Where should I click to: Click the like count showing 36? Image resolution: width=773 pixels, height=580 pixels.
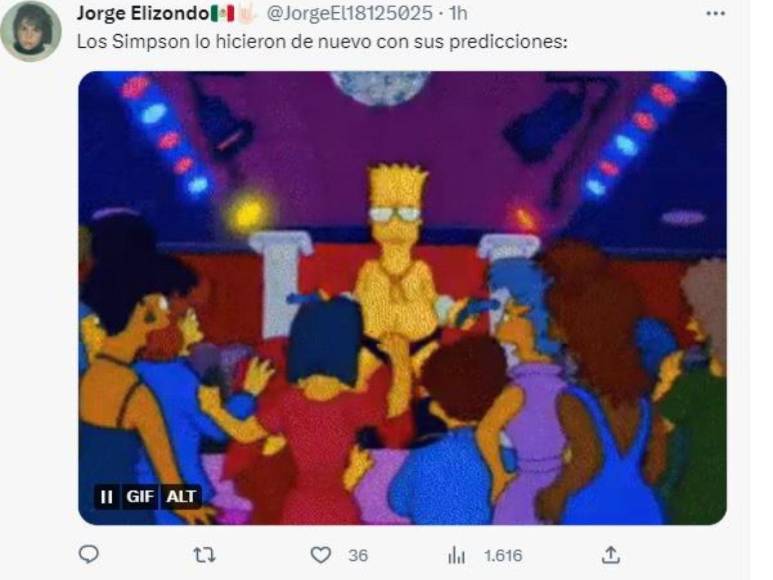point(358,556)
